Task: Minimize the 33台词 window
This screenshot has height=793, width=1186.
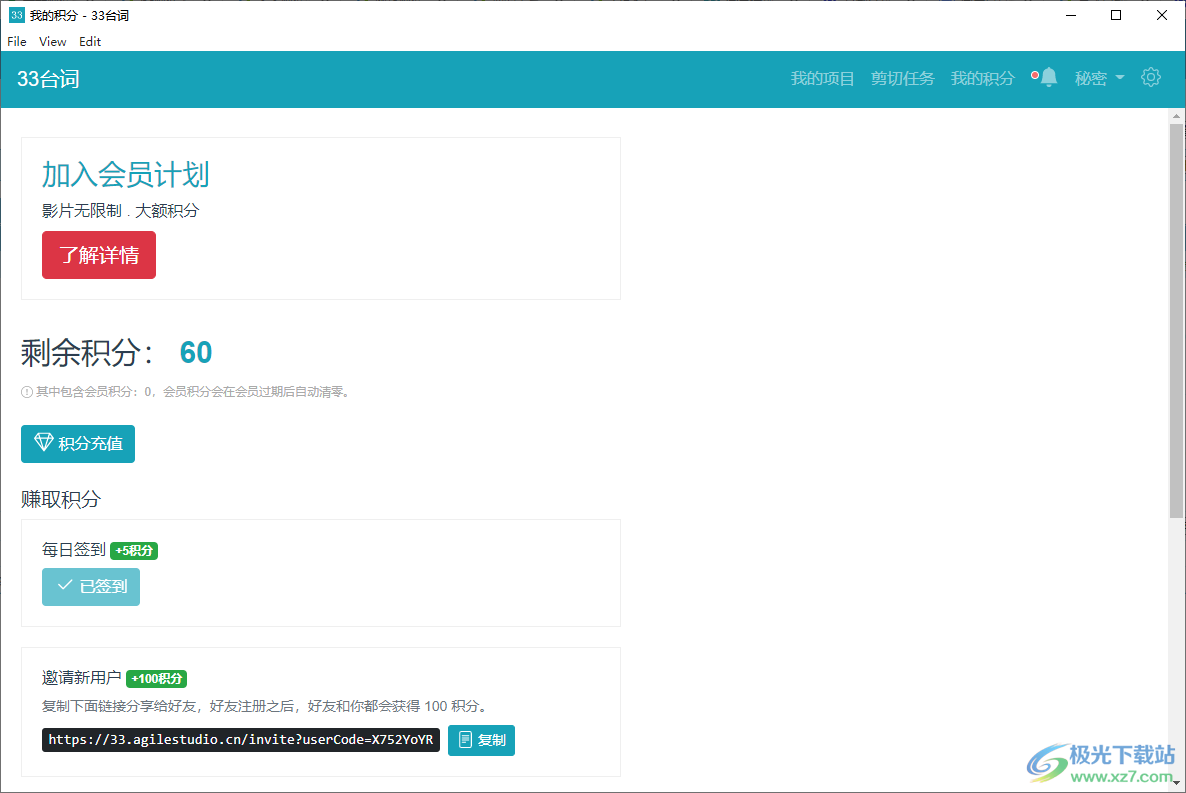Action: click(x=1071, y=15)
